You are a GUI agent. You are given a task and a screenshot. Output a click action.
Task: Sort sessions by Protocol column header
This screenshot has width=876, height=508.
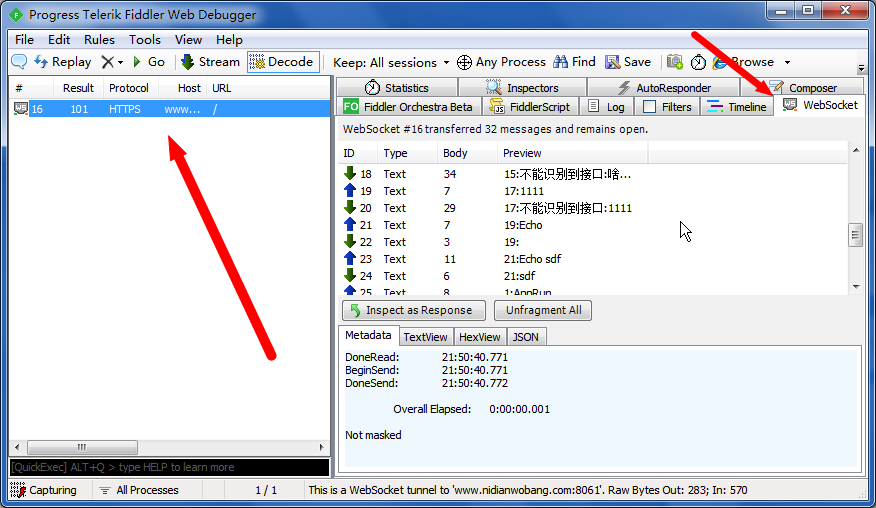point(128,88)
